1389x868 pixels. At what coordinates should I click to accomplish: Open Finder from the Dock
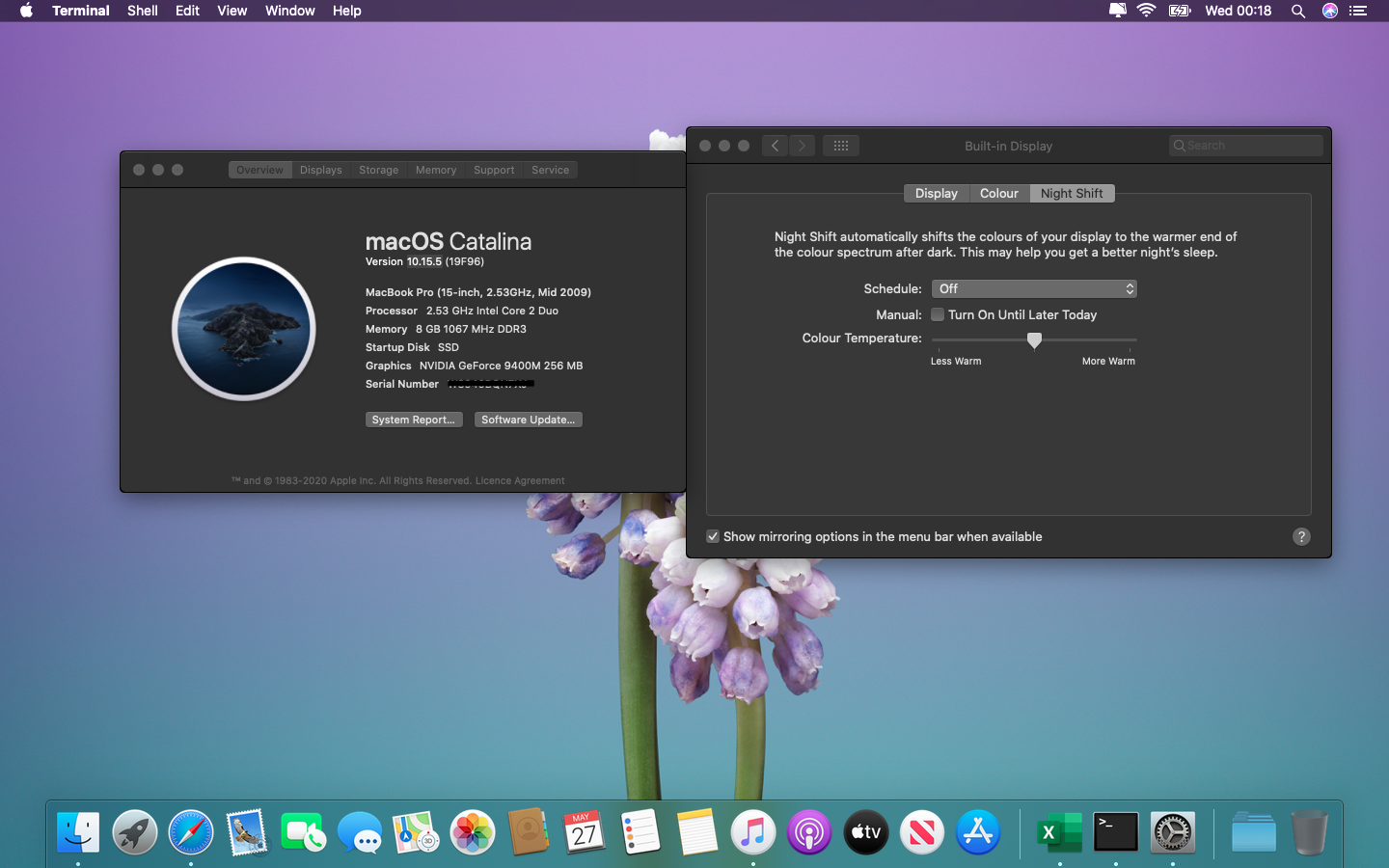click(78, 832)
